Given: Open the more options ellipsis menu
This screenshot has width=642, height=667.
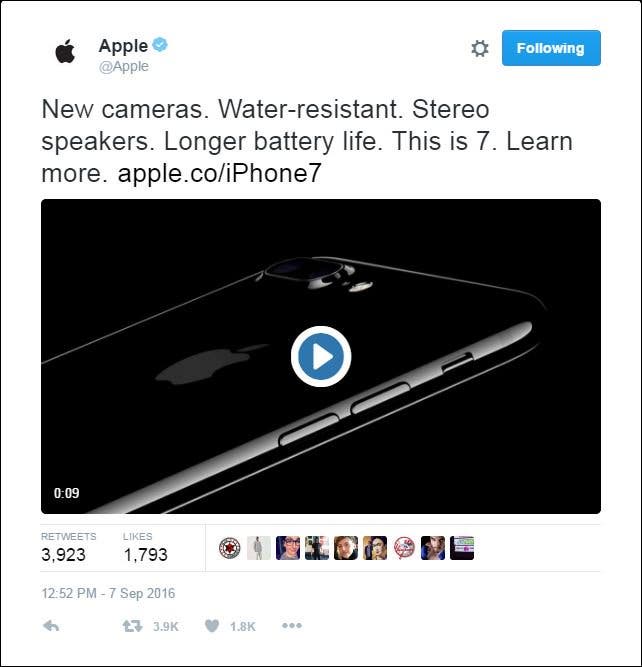Looking at the screenshot, I should 292,626.
